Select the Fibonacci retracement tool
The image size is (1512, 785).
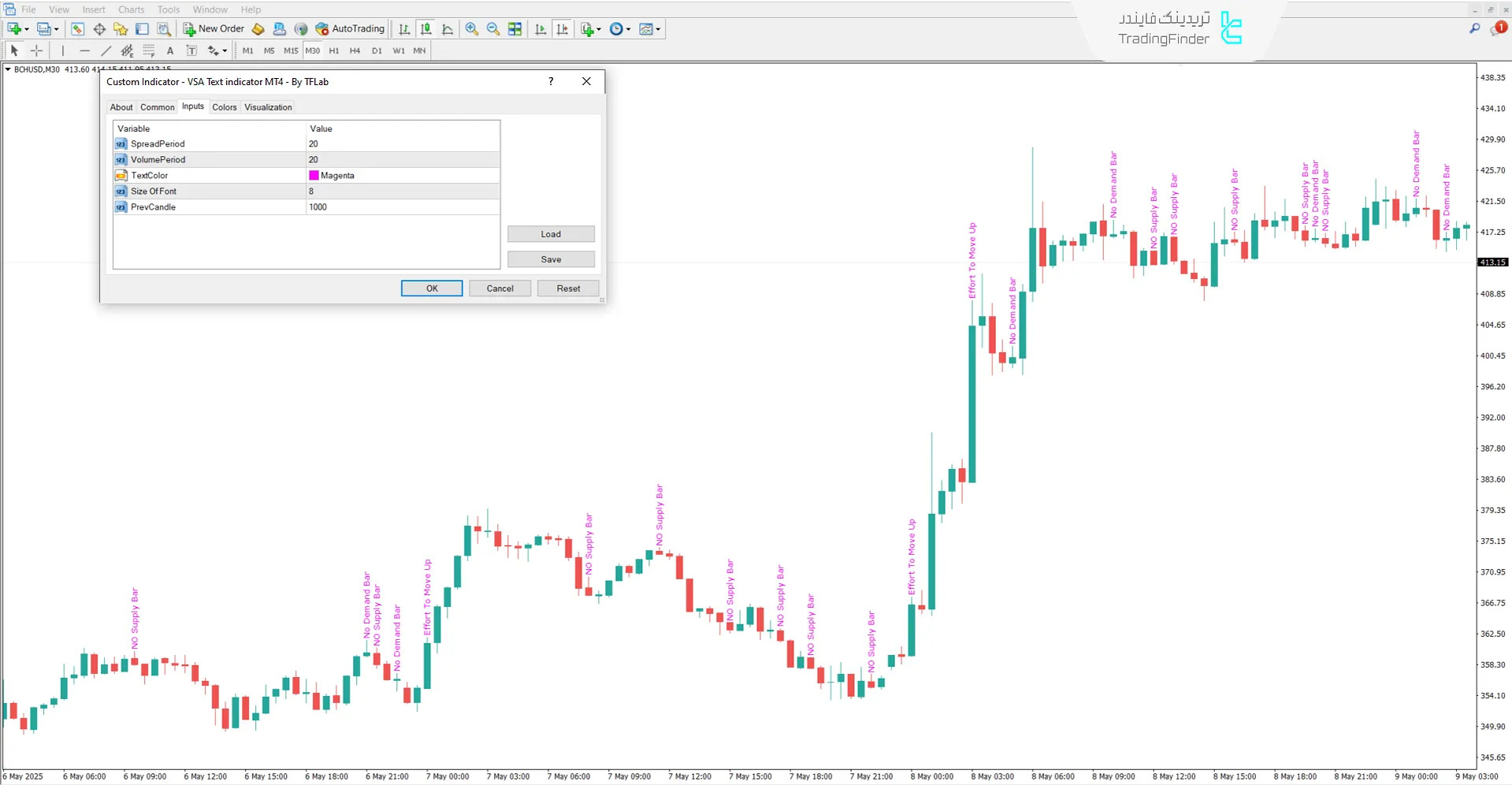(149, 50)
